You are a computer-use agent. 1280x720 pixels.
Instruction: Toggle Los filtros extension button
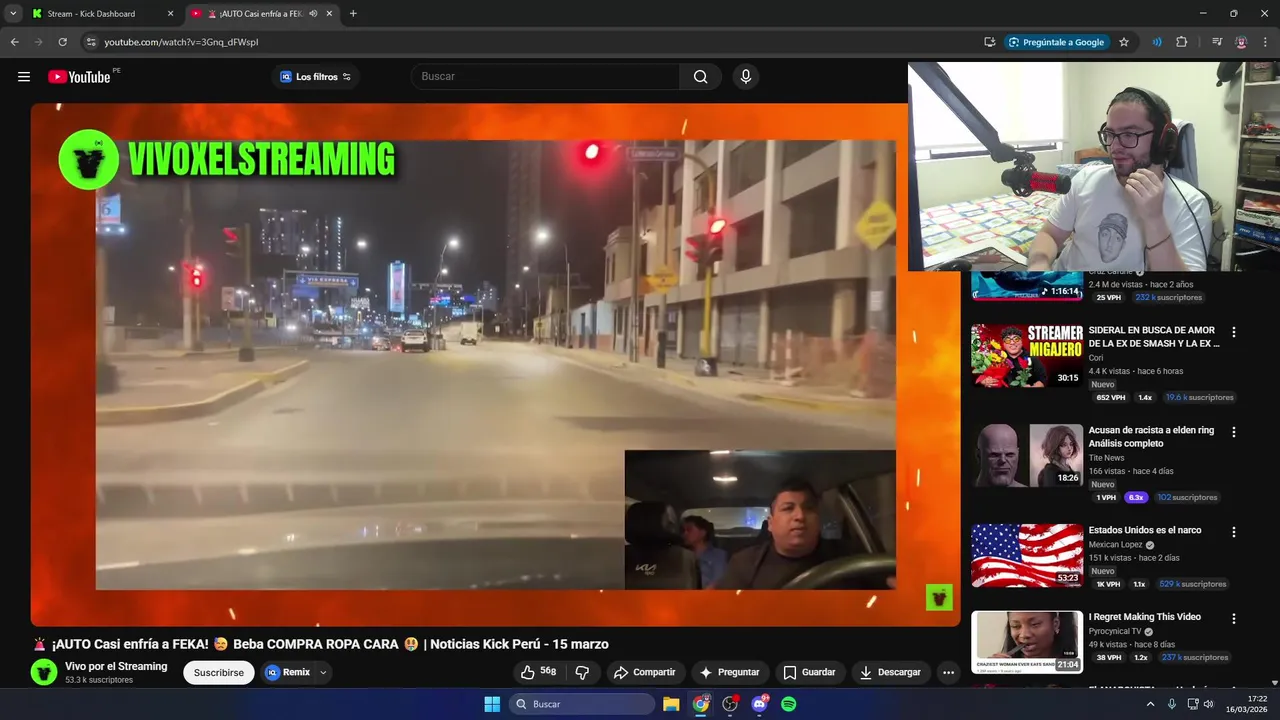316,77
